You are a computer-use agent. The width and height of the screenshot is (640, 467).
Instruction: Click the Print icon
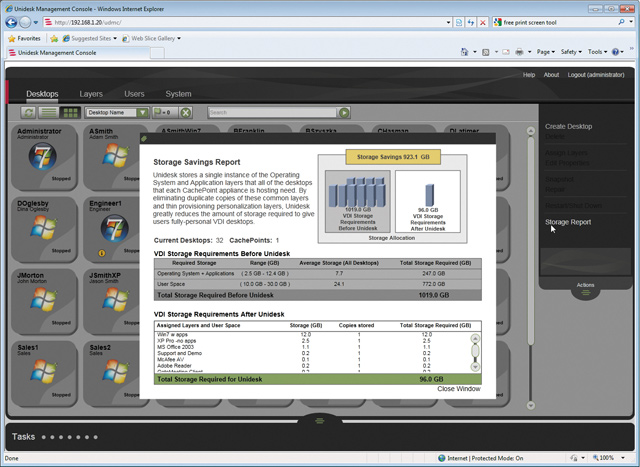519,52
